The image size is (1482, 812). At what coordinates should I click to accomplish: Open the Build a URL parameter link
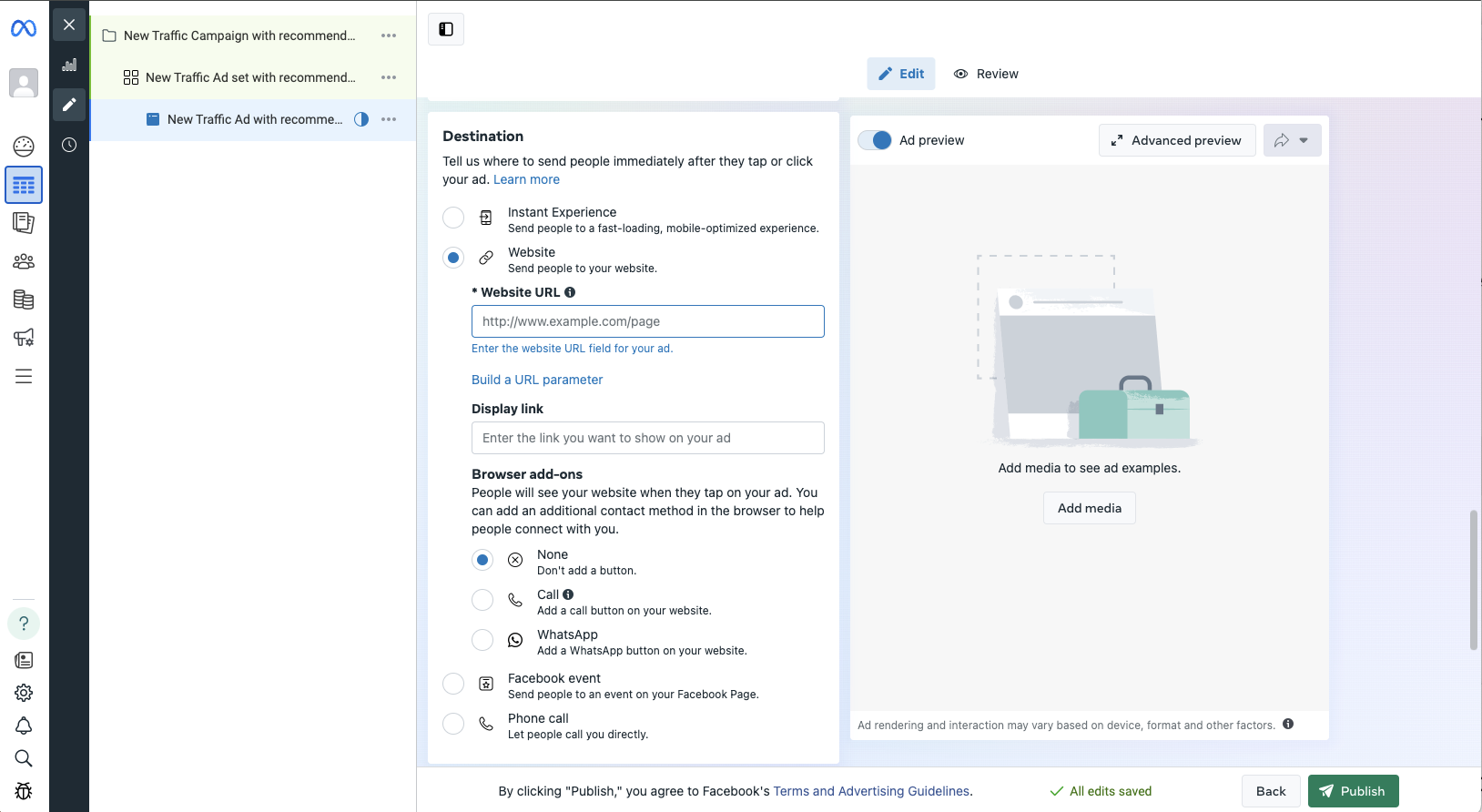537,380
